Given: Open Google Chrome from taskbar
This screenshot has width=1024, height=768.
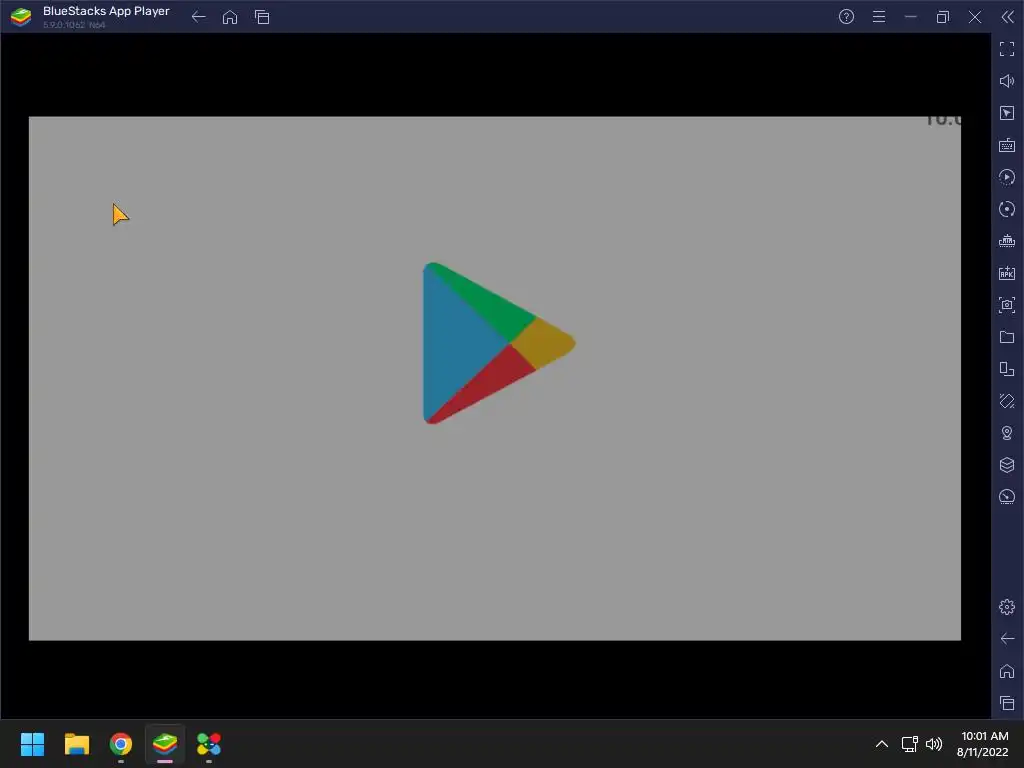Looking at the screenshot, I should (121, 744).
